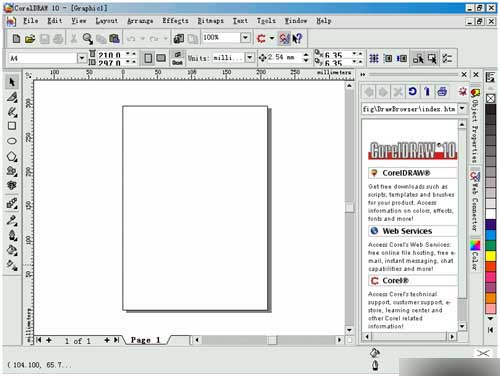Open the zoom level 100% dropdown
Screen dimensions: 500x376
245,37
